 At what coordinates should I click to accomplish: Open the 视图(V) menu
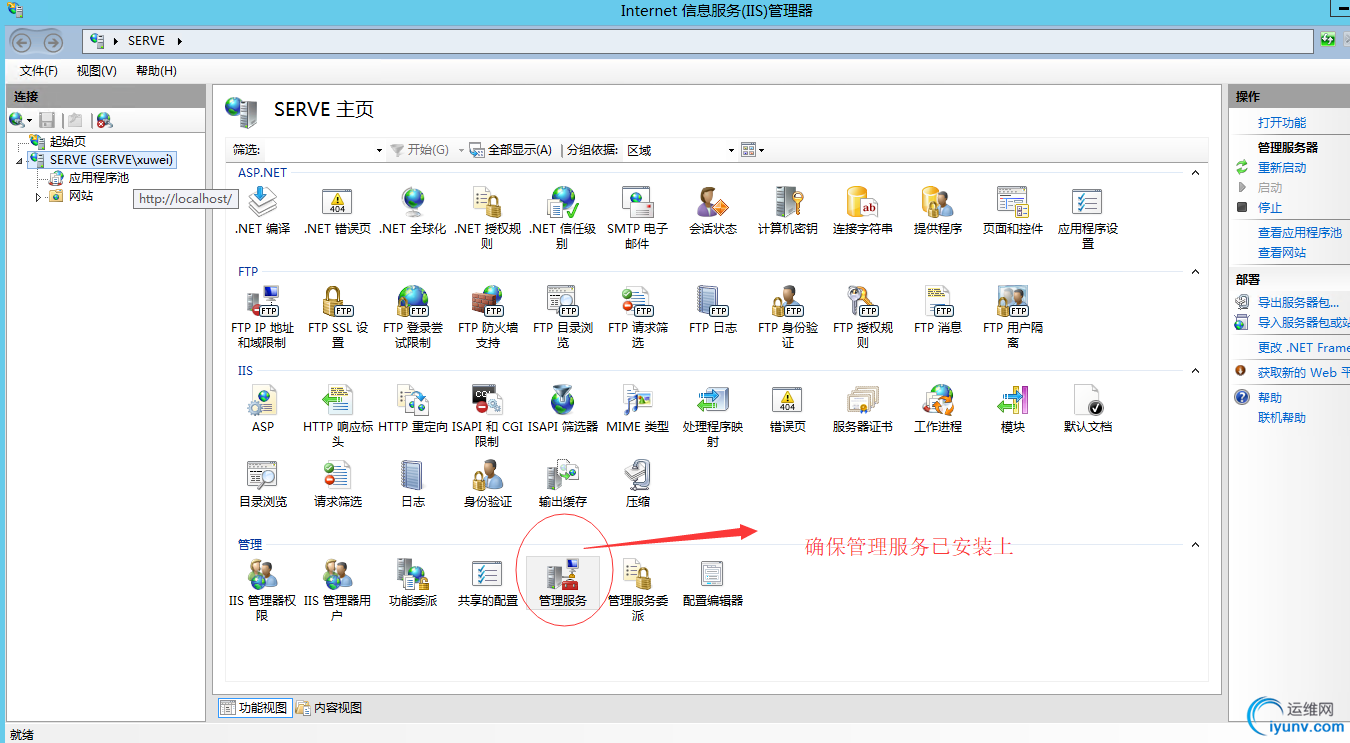point(95,70)
